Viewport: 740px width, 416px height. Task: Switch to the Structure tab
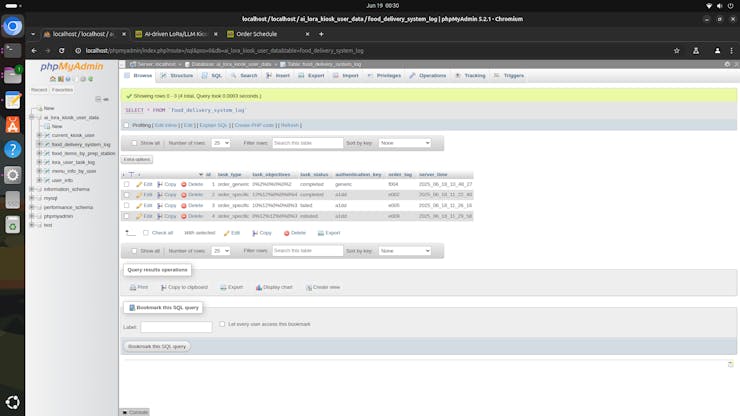[x=177, y=76]
